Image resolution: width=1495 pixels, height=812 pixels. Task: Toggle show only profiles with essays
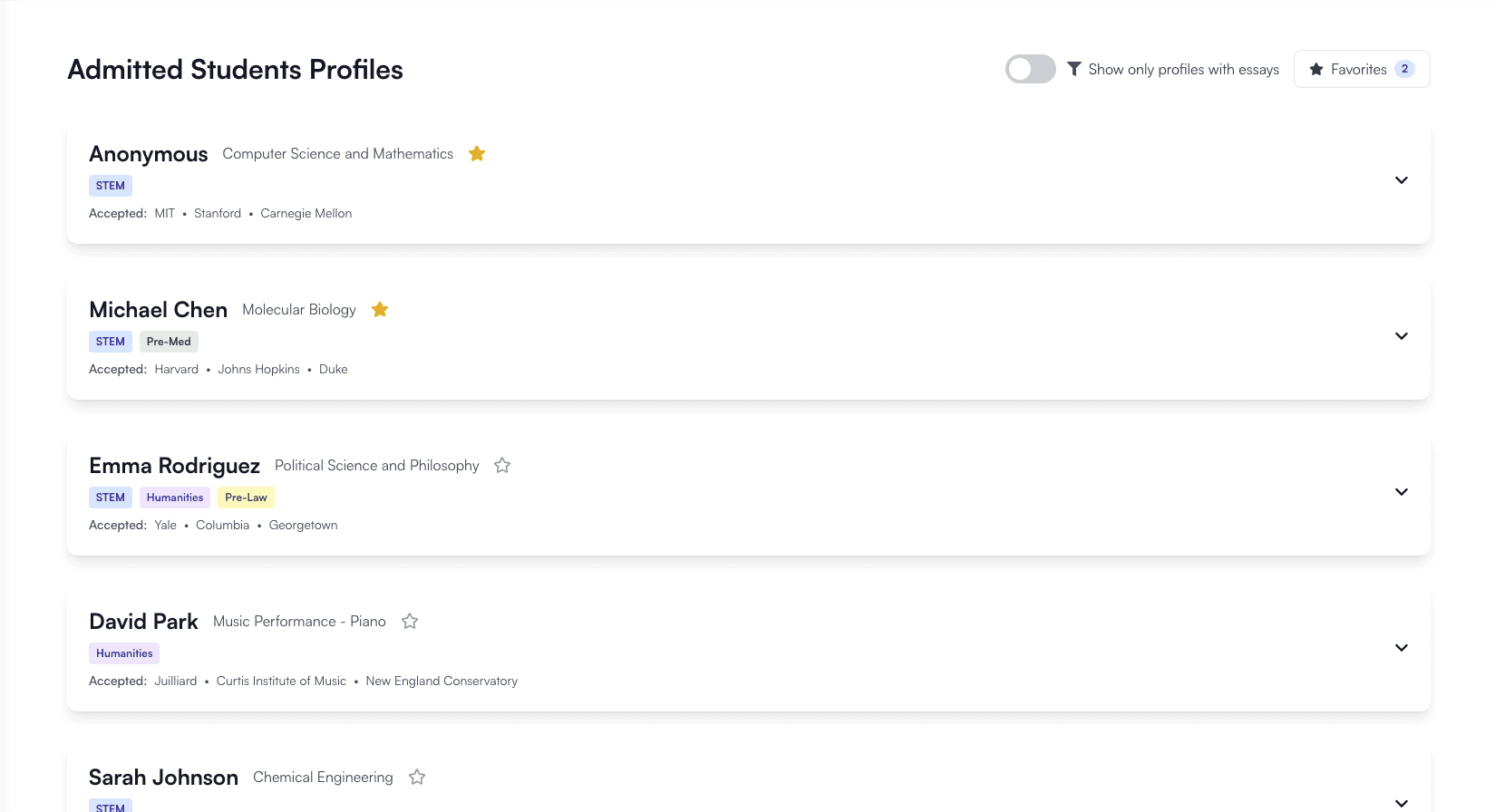point(1031,69)
